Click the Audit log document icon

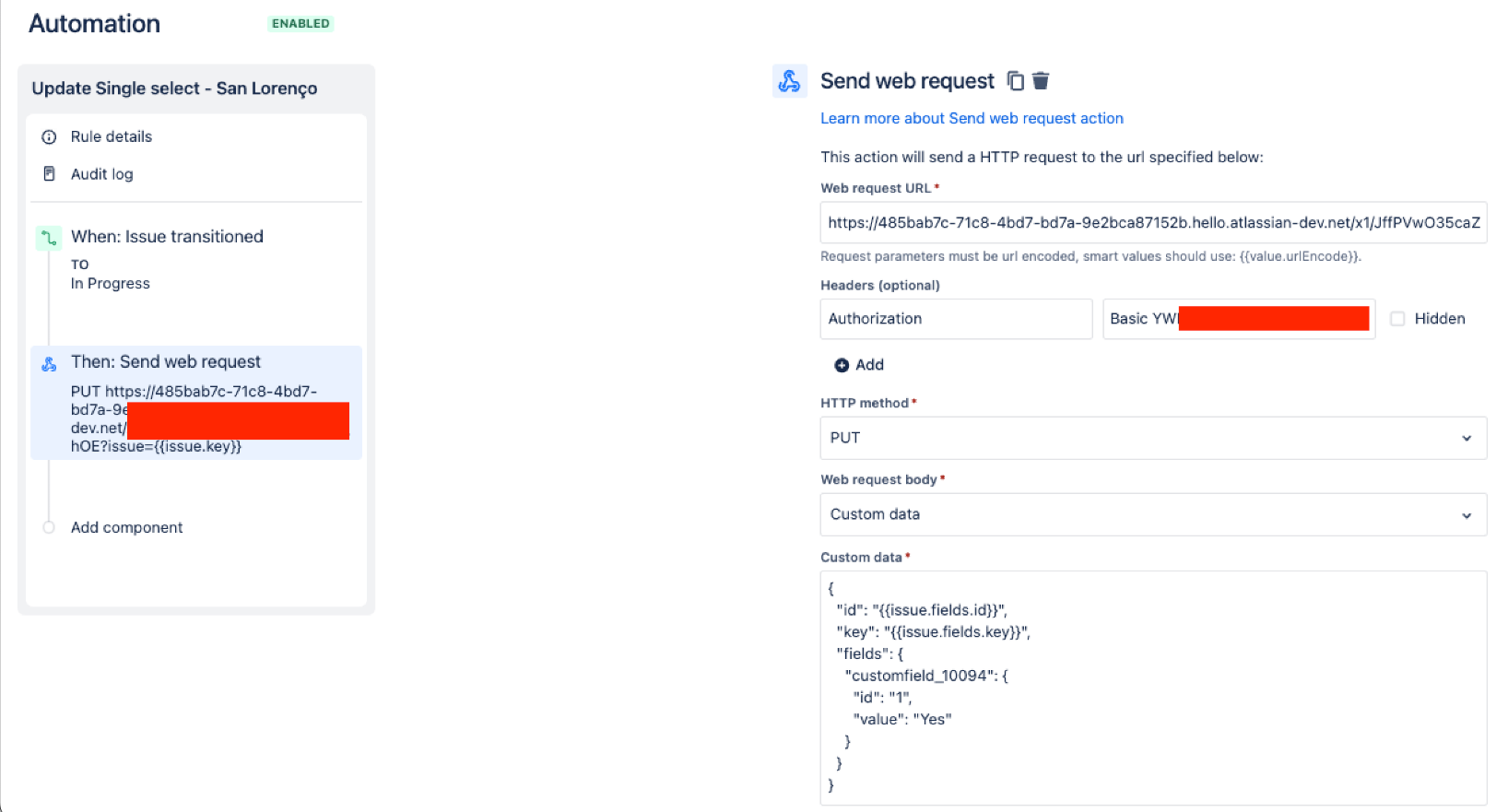point(50,174)
